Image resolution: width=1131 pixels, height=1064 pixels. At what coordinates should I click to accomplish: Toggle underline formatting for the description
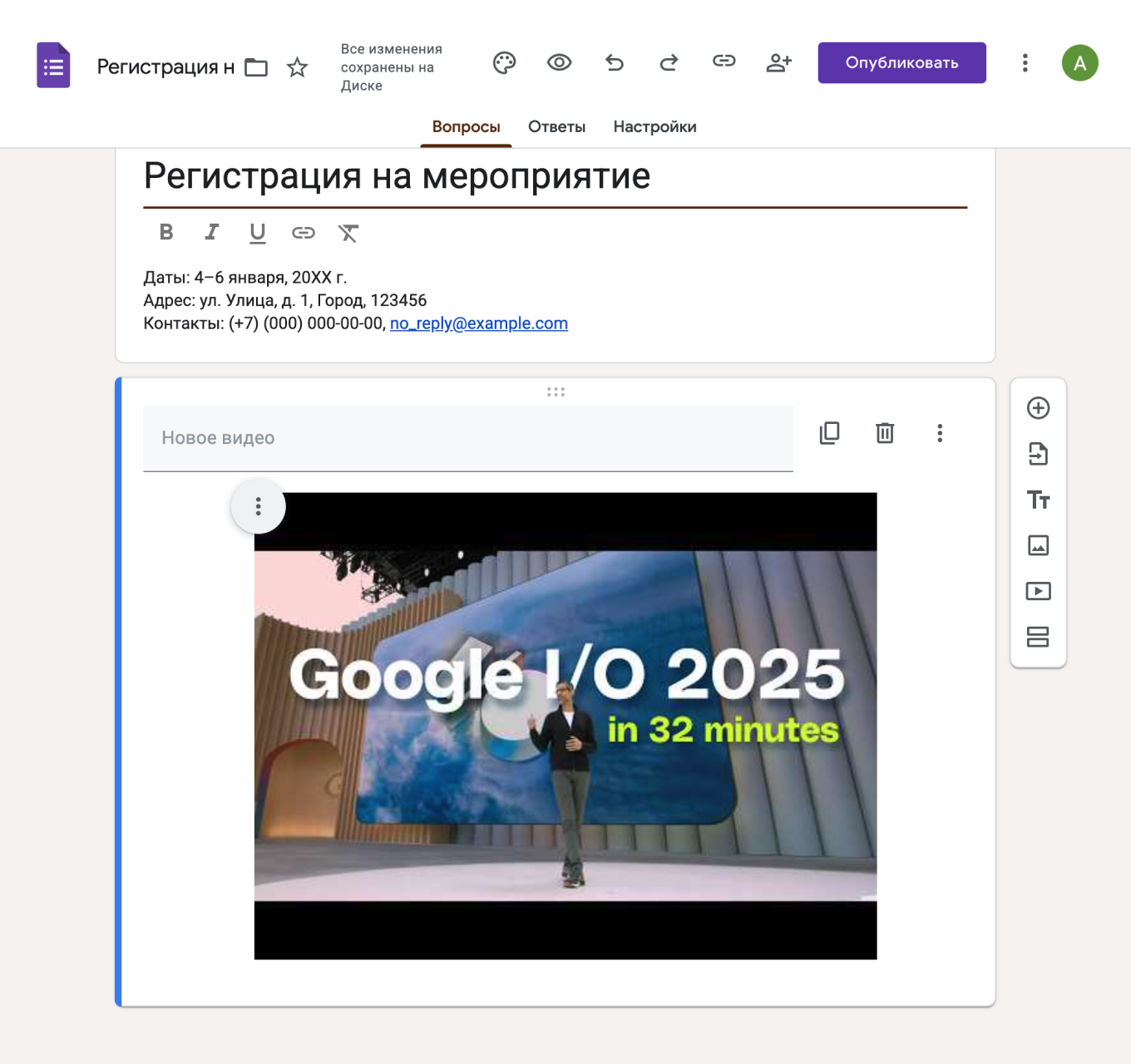click(258, 233)
